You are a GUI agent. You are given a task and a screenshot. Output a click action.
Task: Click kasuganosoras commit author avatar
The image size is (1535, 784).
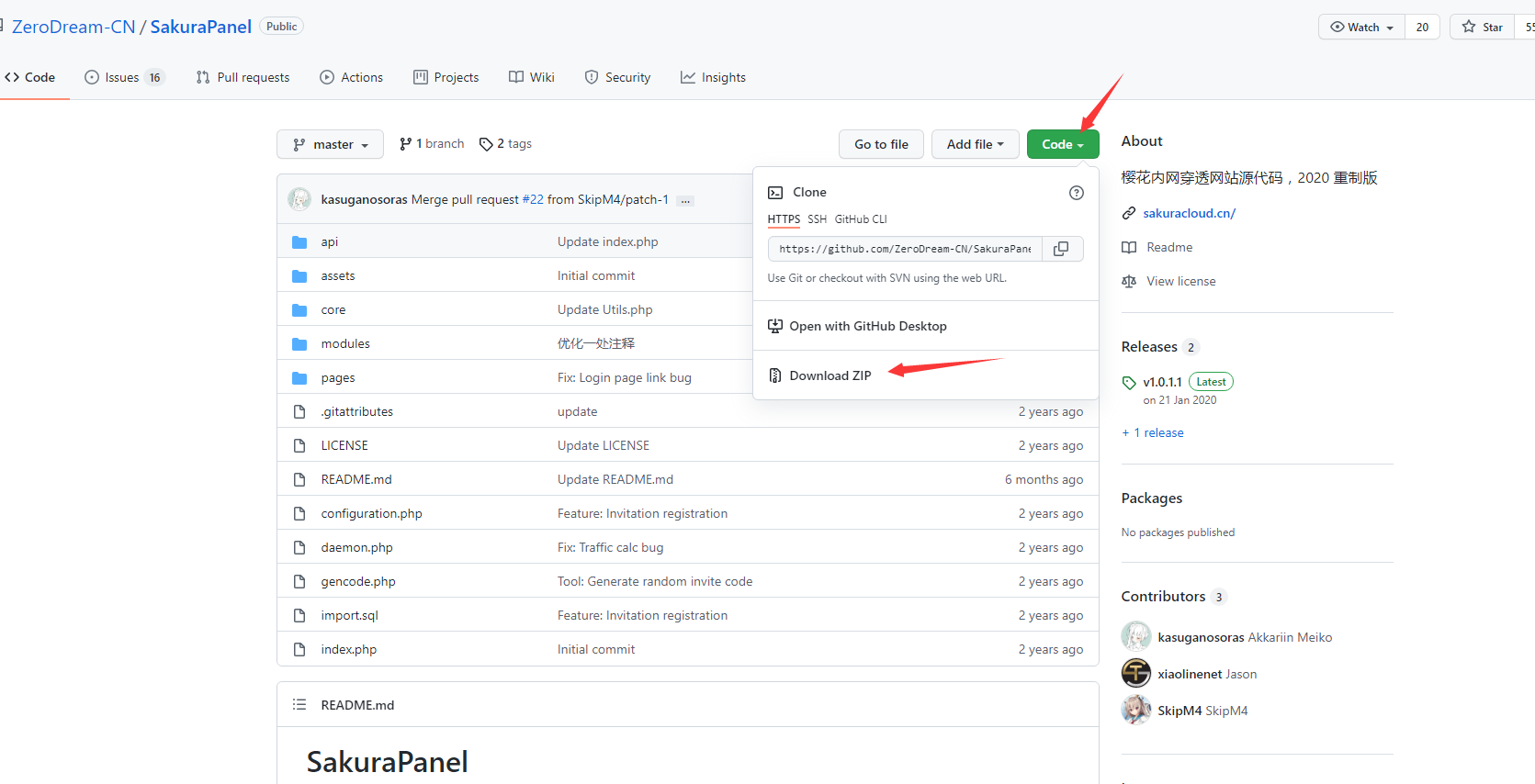coord(299,199)
